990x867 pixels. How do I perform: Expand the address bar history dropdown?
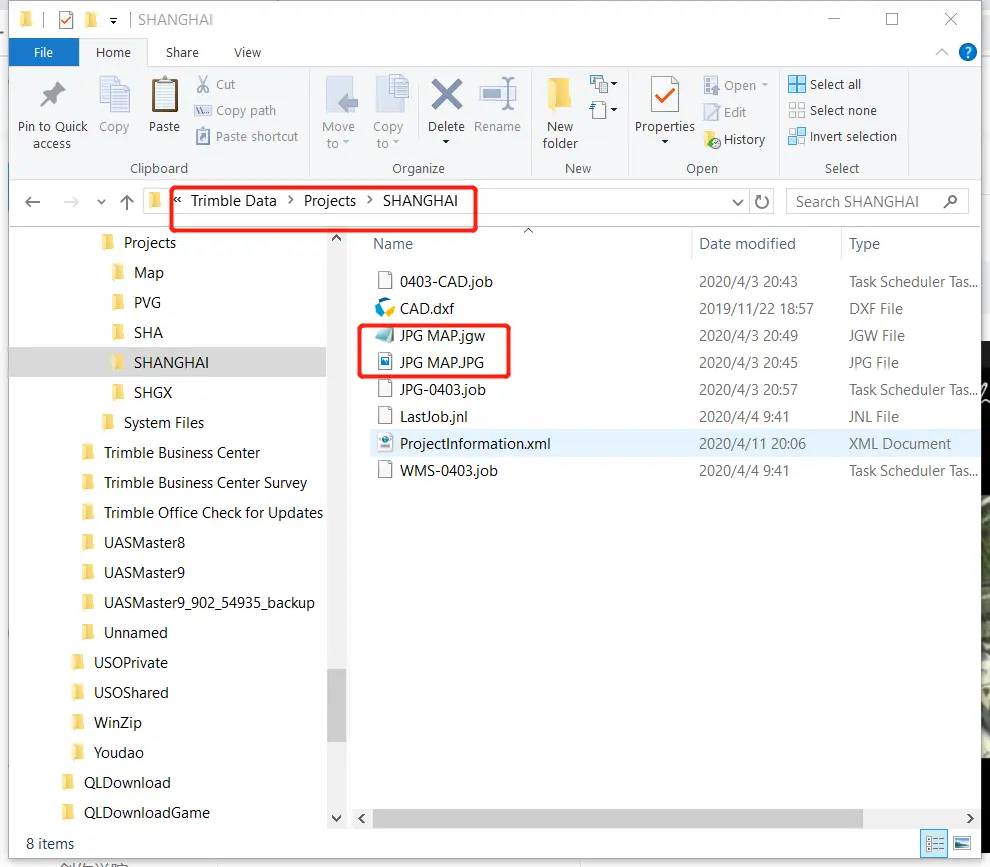point(737,202)
